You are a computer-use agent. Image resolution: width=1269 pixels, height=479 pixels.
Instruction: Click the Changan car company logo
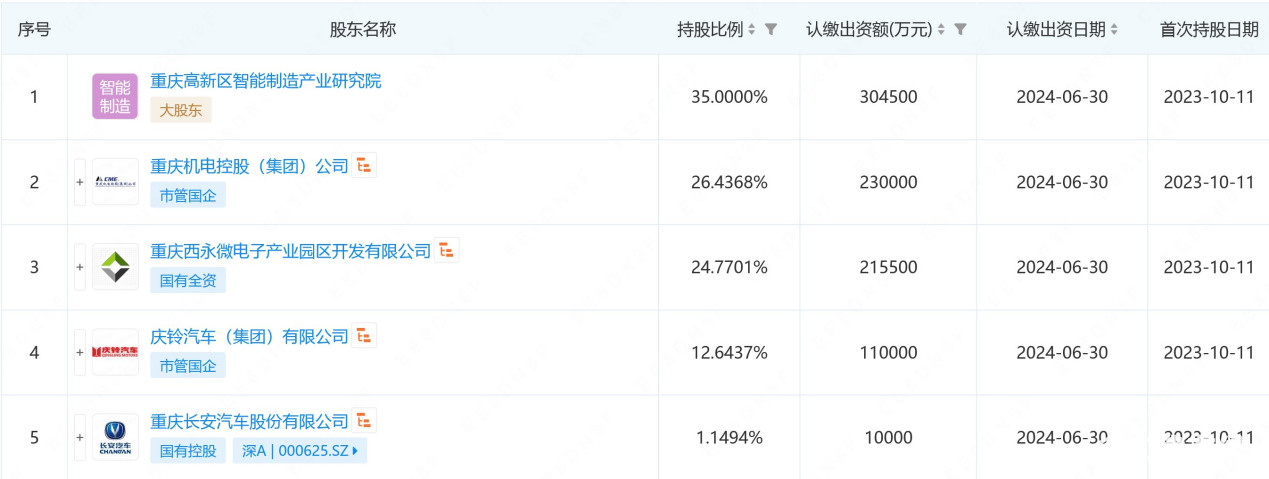[x=115, y=437]
